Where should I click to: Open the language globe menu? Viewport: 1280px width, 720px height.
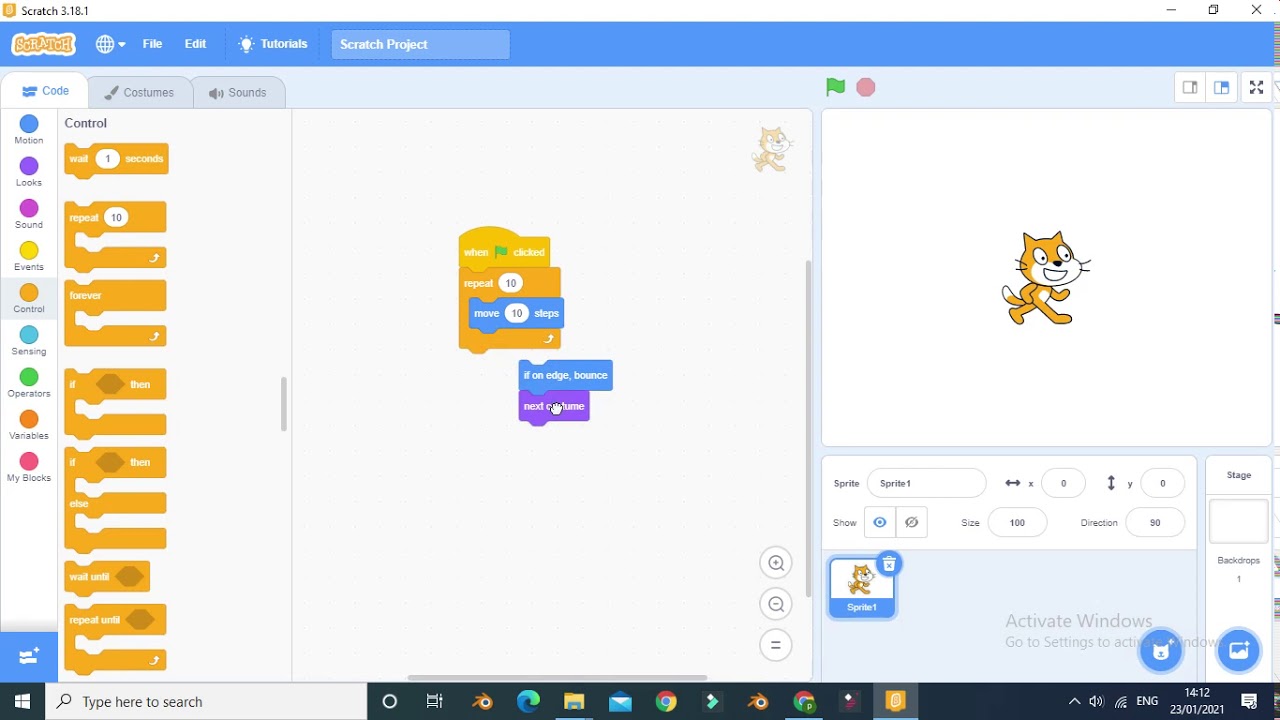[x=110, y=44]
